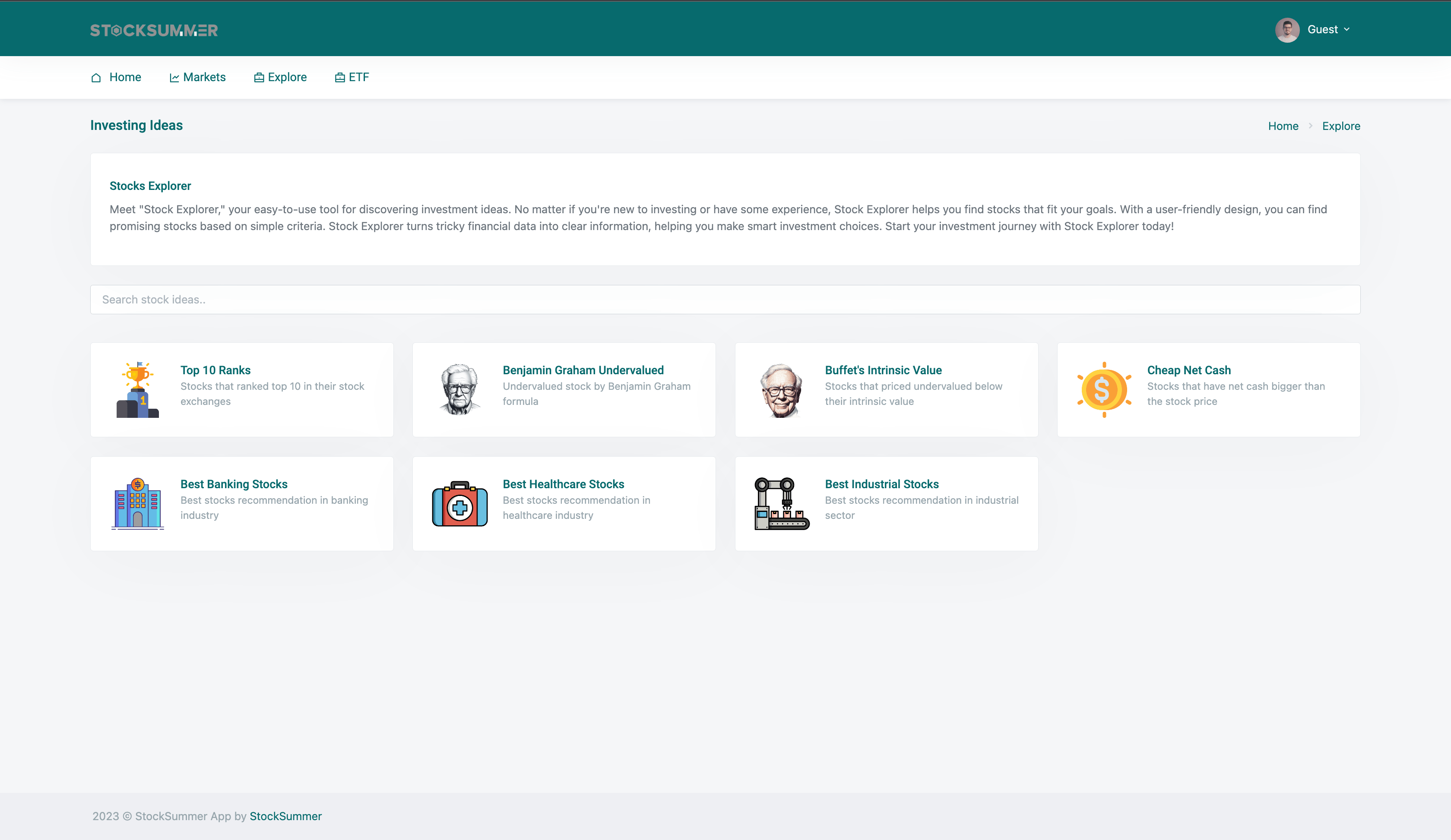This screenshot has height=840, width=1451.
Task: Click the bank building icon on Best Banking Stocks
Action: coord(137,503)
